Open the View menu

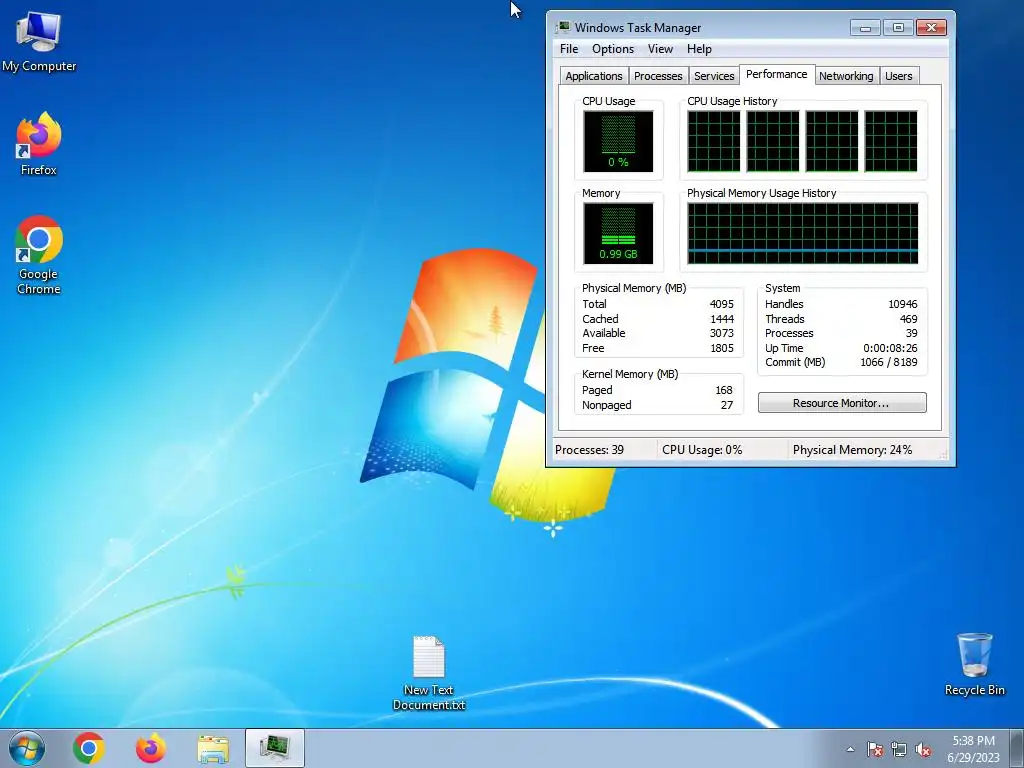click(660, 49)
